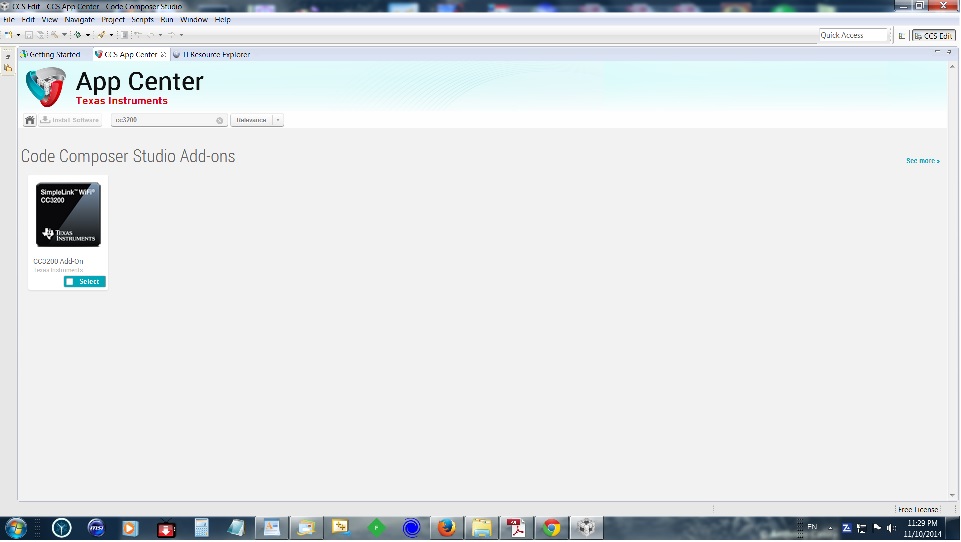This screenshot has width=961, height=542.
Task: Open the Project menu
Action: (x=113, y=20)
